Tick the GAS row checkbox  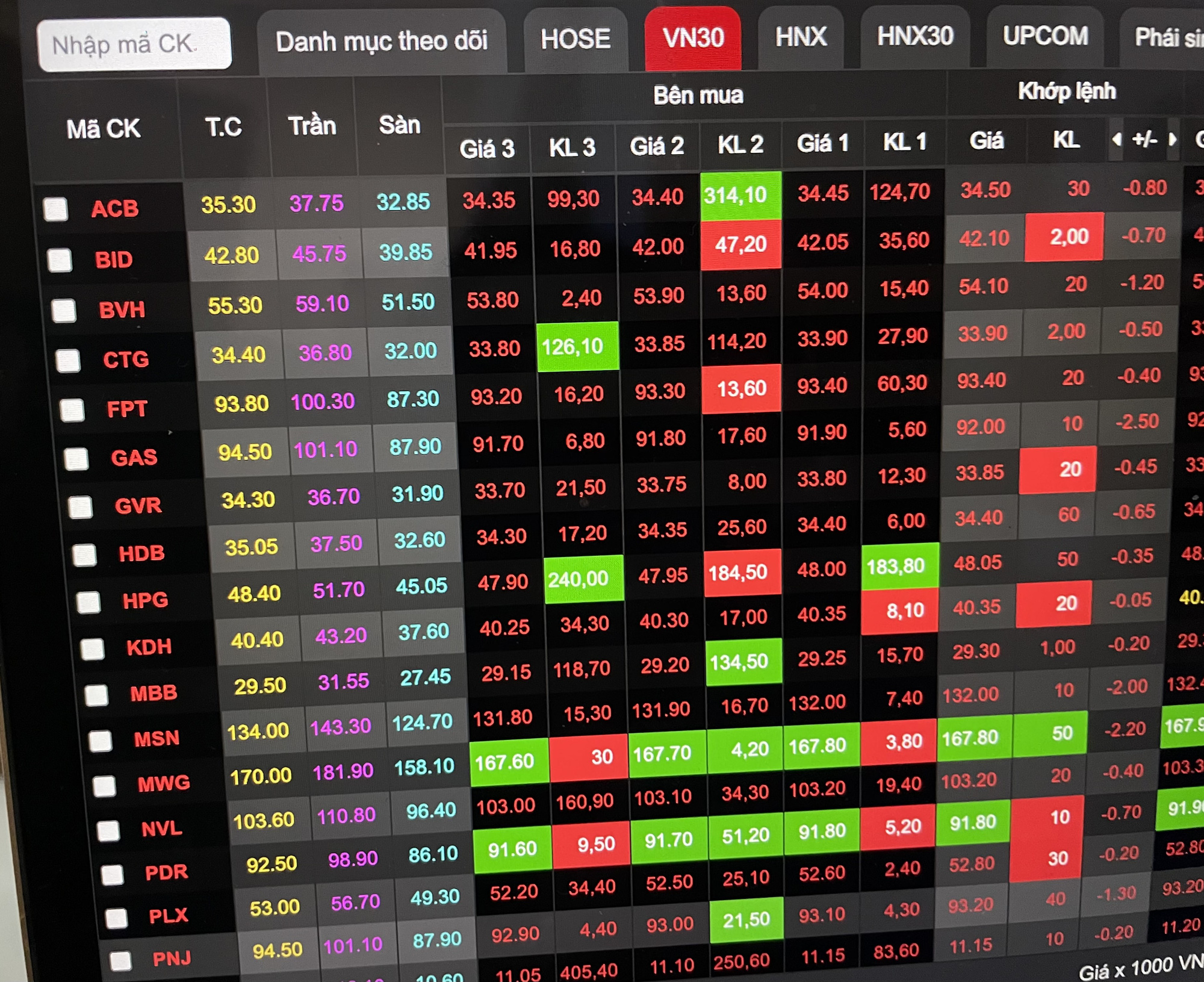point(76,459)
